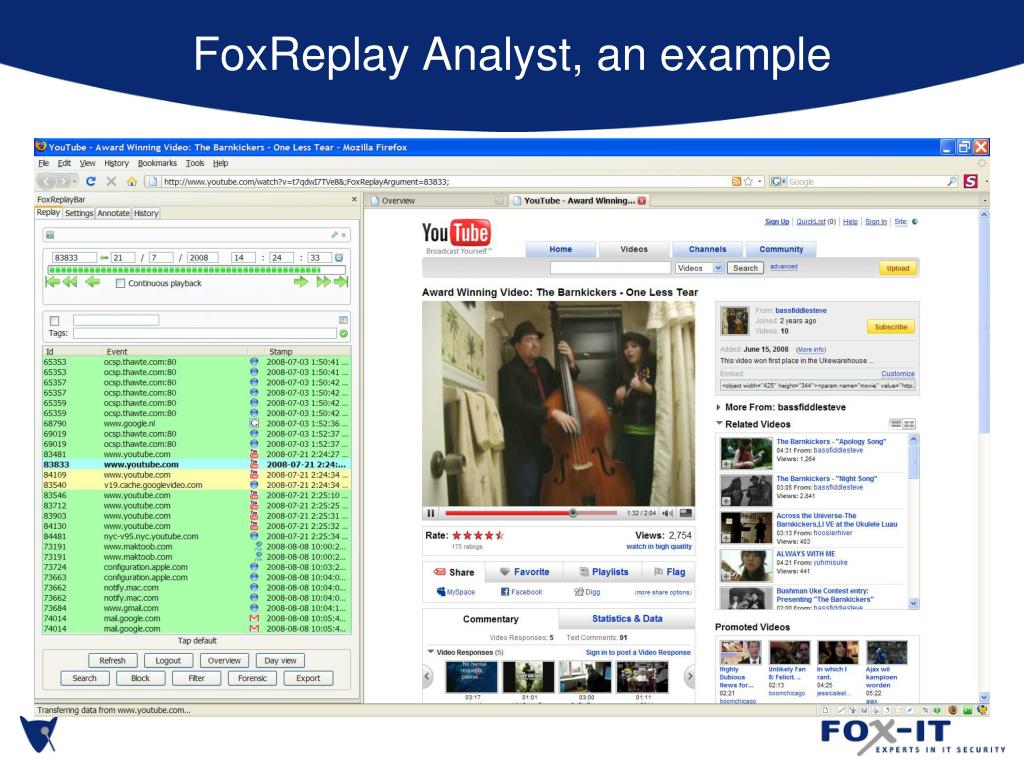Reload the page with the Firefox refresh icon
This screenshot has width=1024, height=768.
coord(91,182)
